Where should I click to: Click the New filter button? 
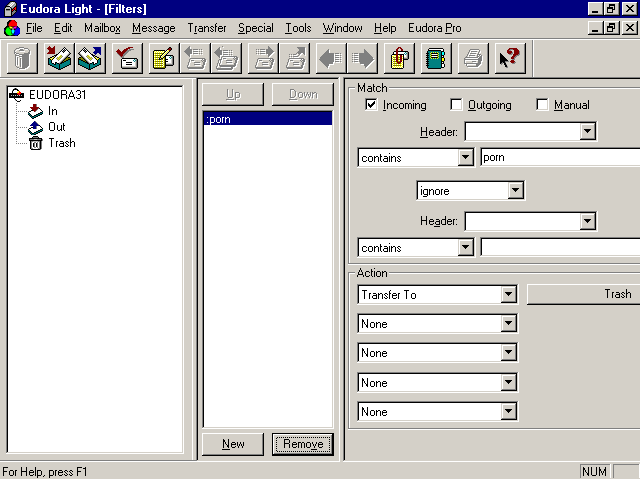(233, 444)
